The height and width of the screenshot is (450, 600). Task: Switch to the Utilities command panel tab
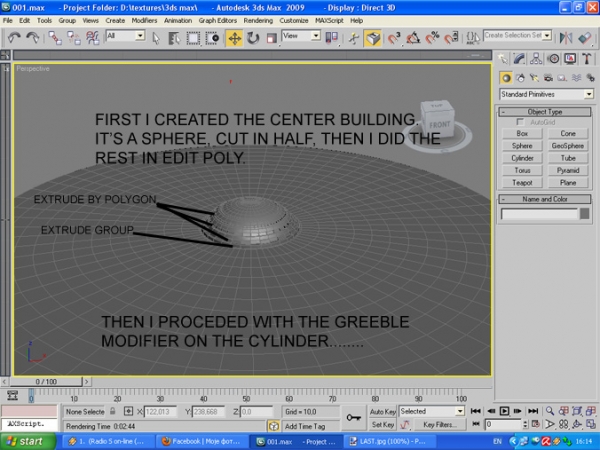pos(587,59)
